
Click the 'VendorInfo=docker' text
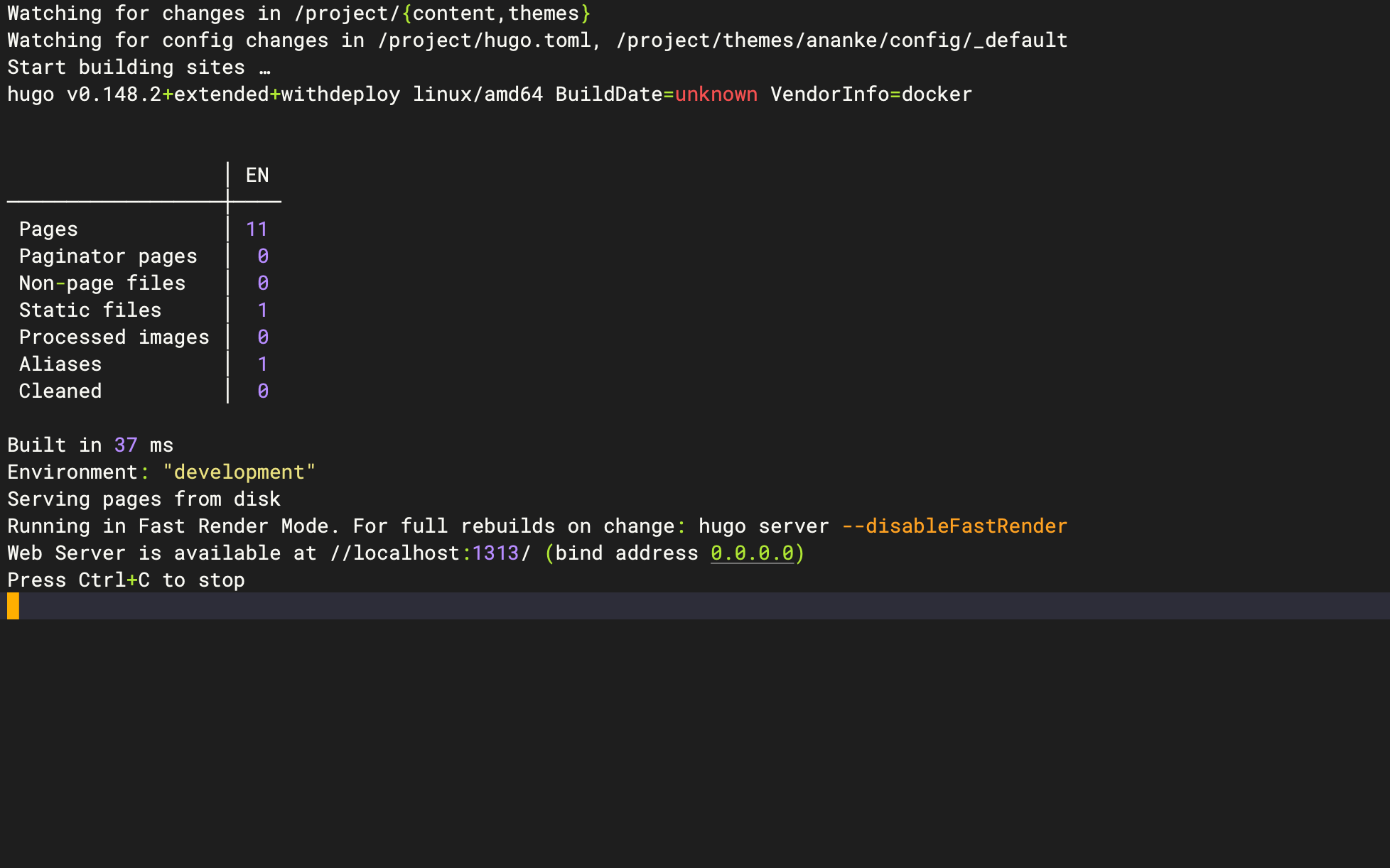click(871, 94)
